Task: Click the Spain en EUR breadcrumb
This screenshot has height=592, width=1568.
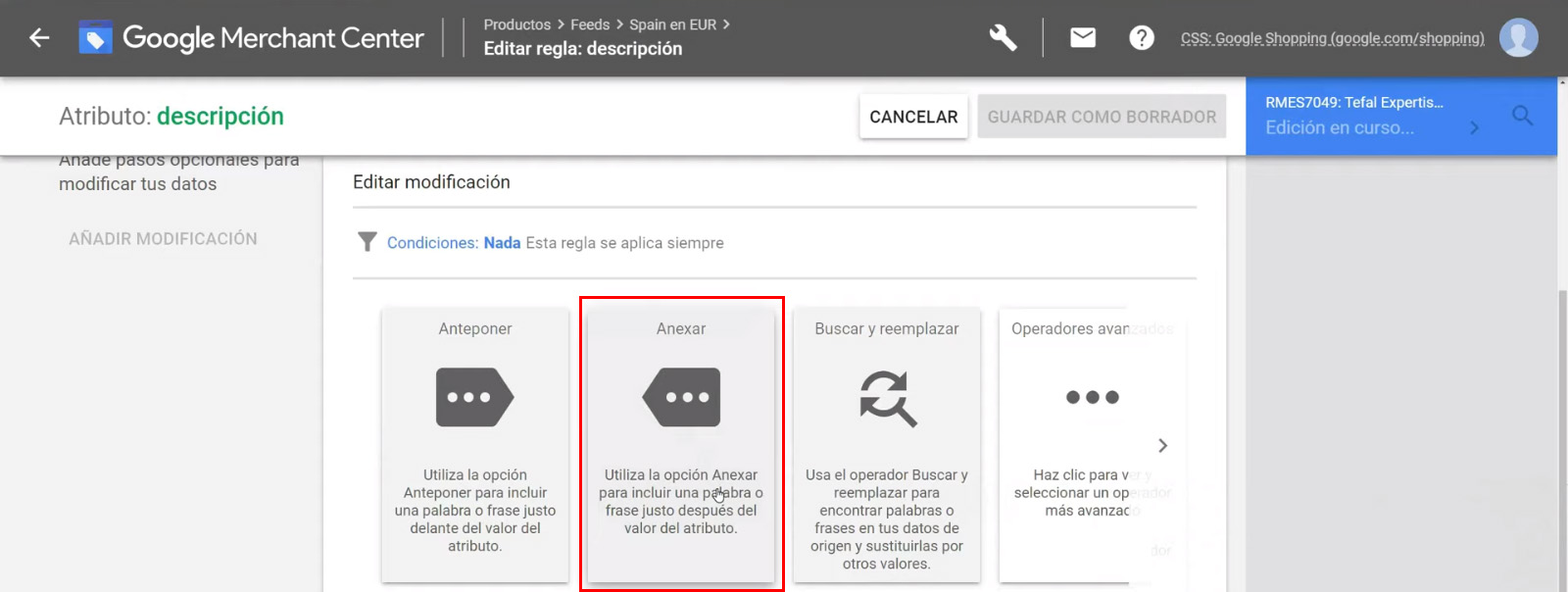Action: coord(672,25)
